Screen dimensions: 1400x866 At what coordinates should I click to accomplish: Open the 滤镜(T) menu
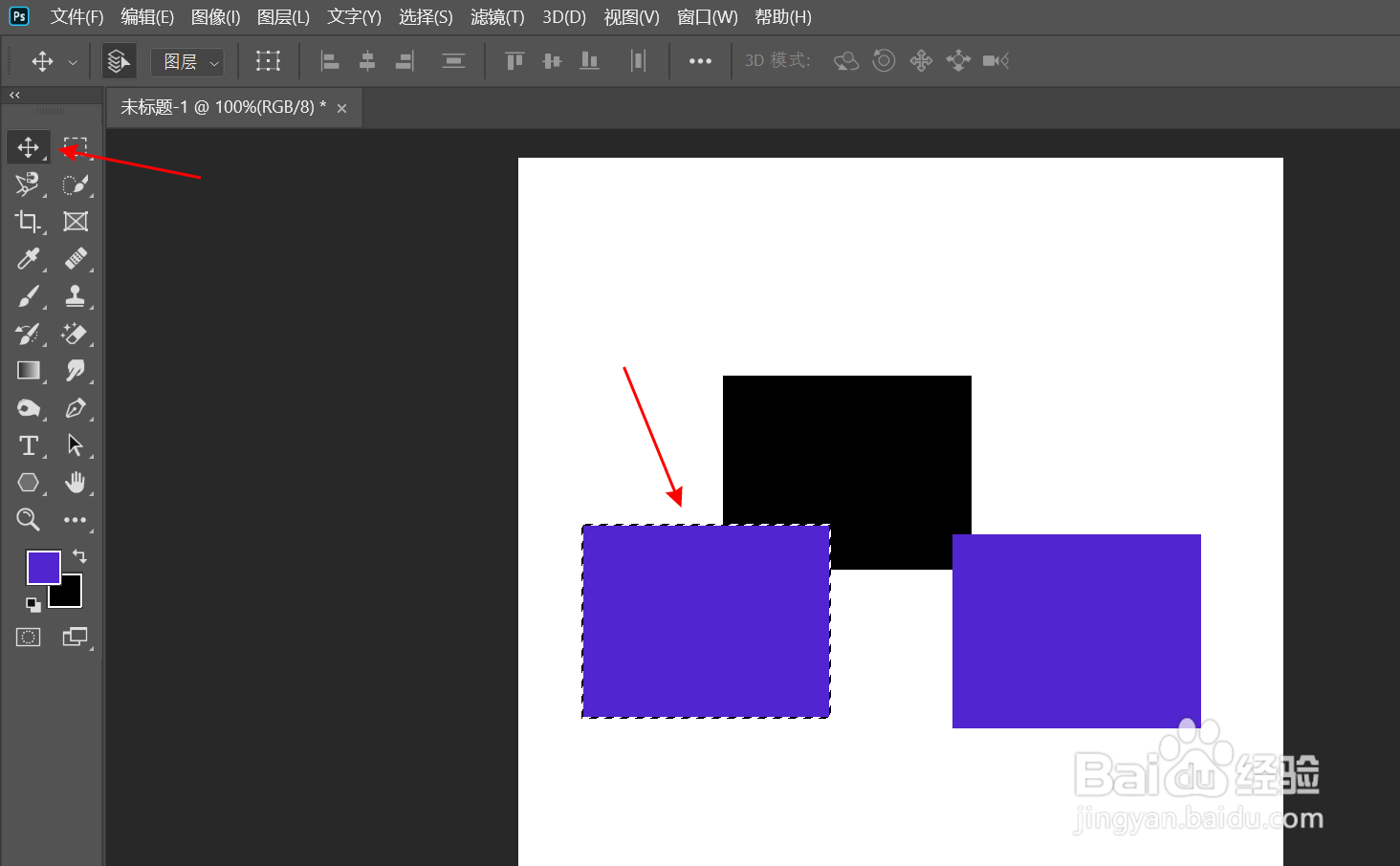(x=497, y=17)
